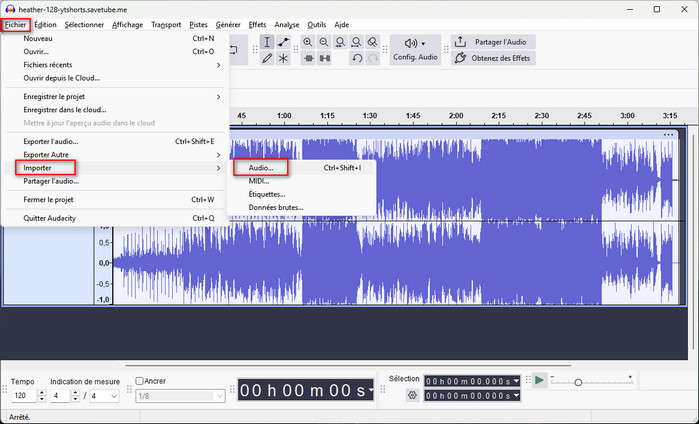Open the Affichage menu
699x424 pixels.
[x=127, y=25]
